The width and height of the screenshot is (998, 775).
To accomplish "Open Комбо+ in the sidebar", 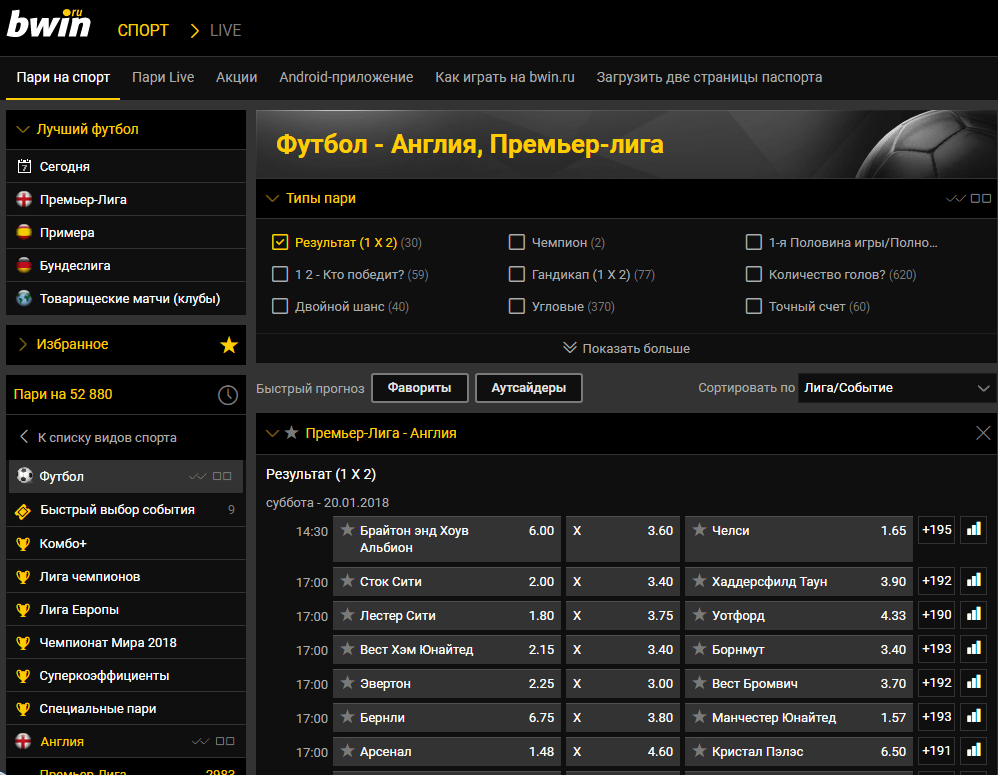I will click(x=126, y=543).
